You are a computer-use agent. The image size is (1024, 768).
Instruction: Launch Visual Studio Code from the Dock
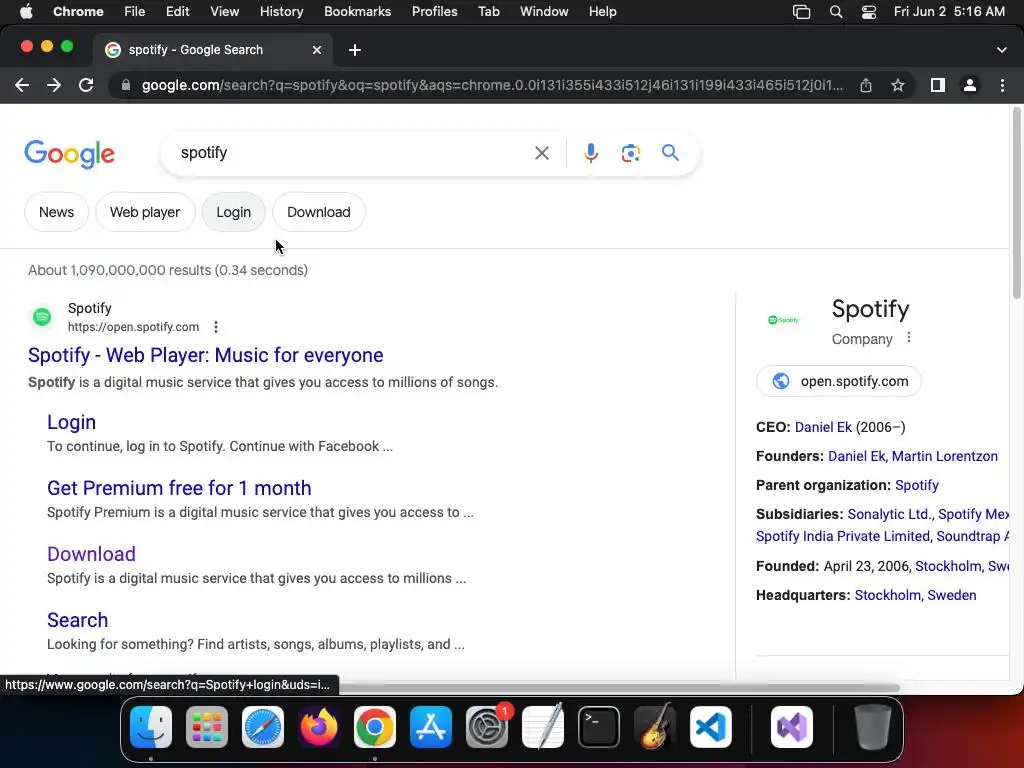point(711,727)
